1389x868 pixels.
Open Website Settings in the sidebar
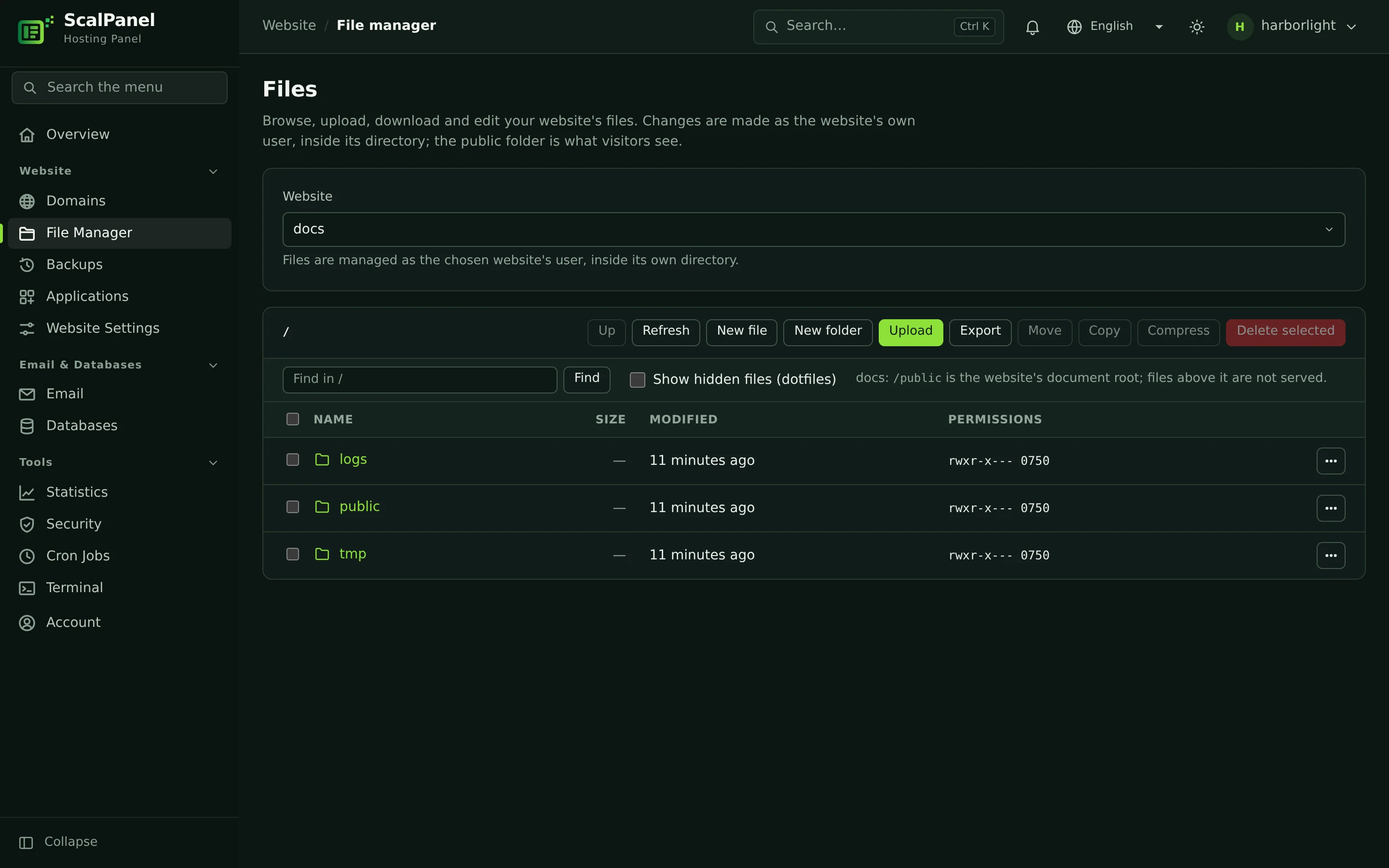[x=120, y=329]
